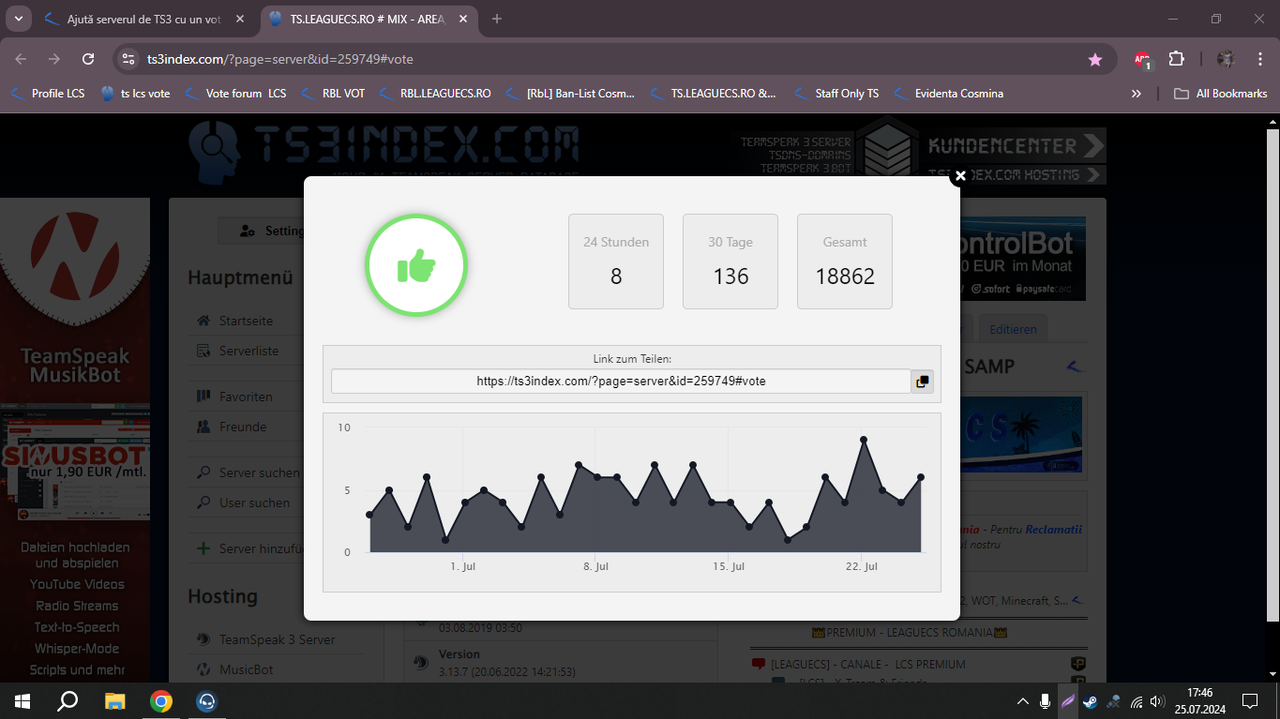Open the notification center icon
The image size is (1280, 719).
click(x=1249, y=701)
